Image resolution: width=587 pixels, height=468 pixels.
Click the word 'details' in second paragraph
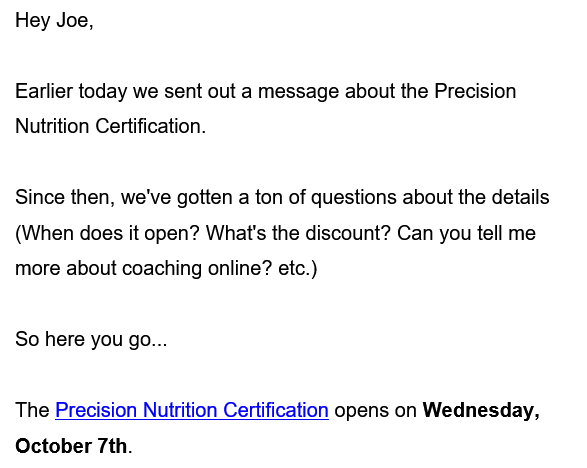pos(520,197)
